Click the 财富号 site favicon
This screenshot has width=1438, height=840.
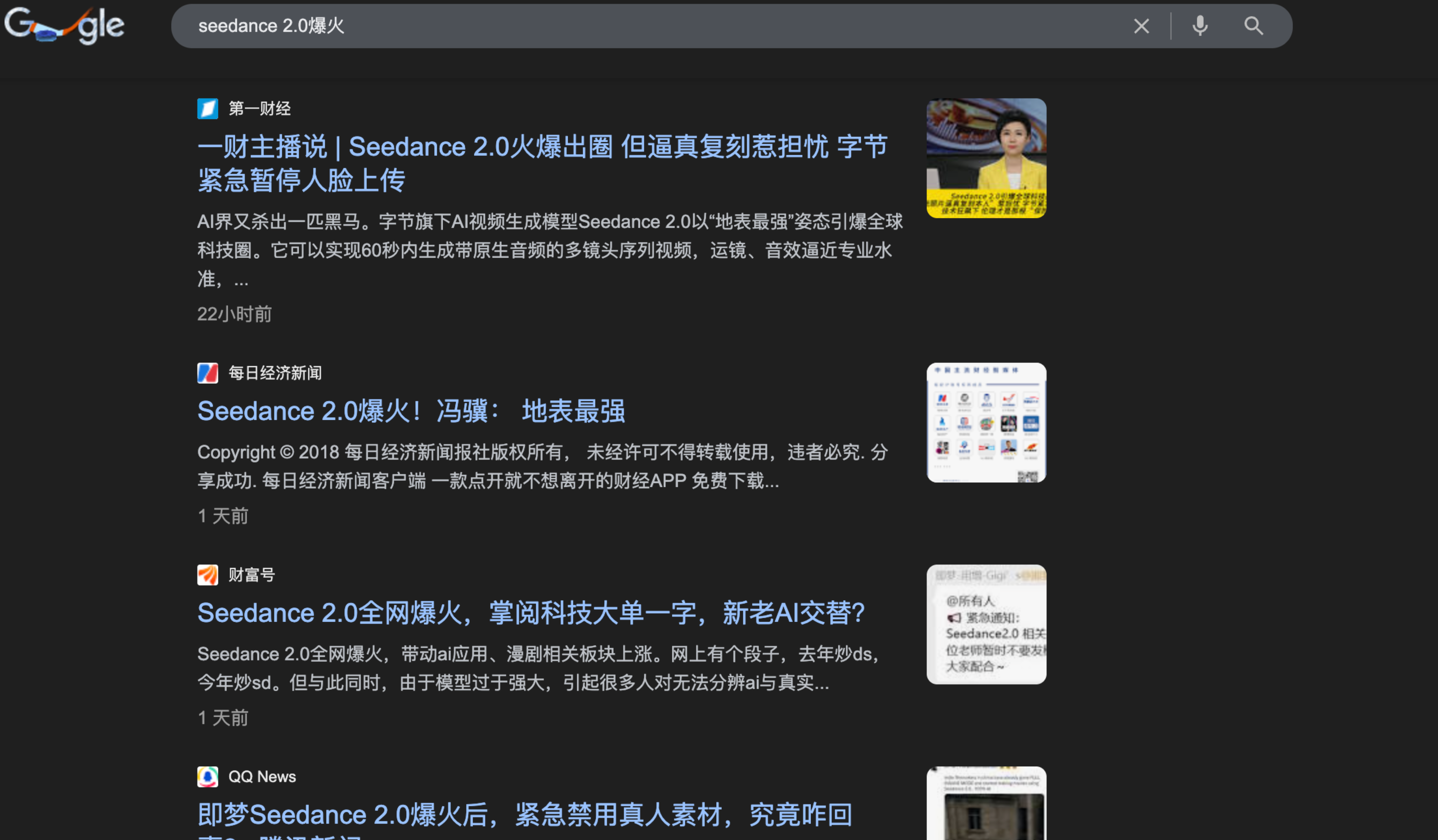click(208, 575)
